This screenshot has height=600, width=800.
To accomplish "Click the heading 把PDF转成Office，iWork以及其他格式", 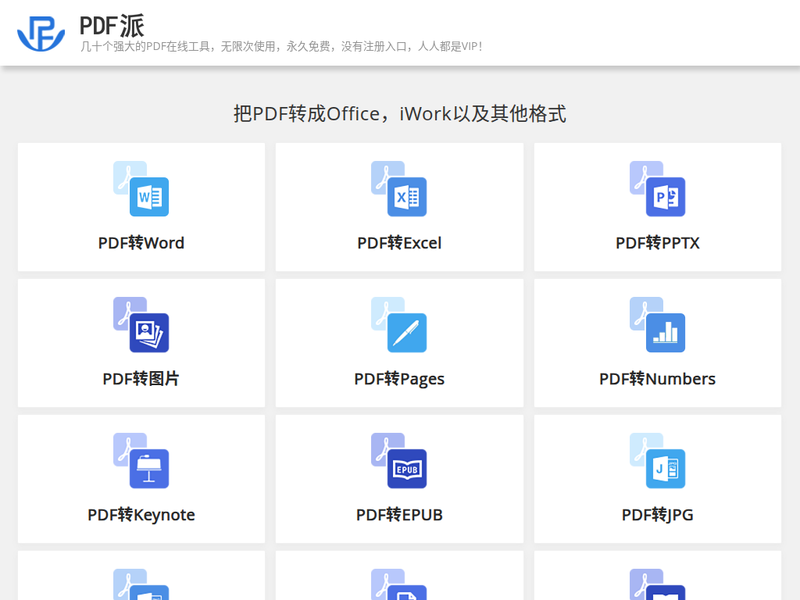I will click(x=399, y=114).
